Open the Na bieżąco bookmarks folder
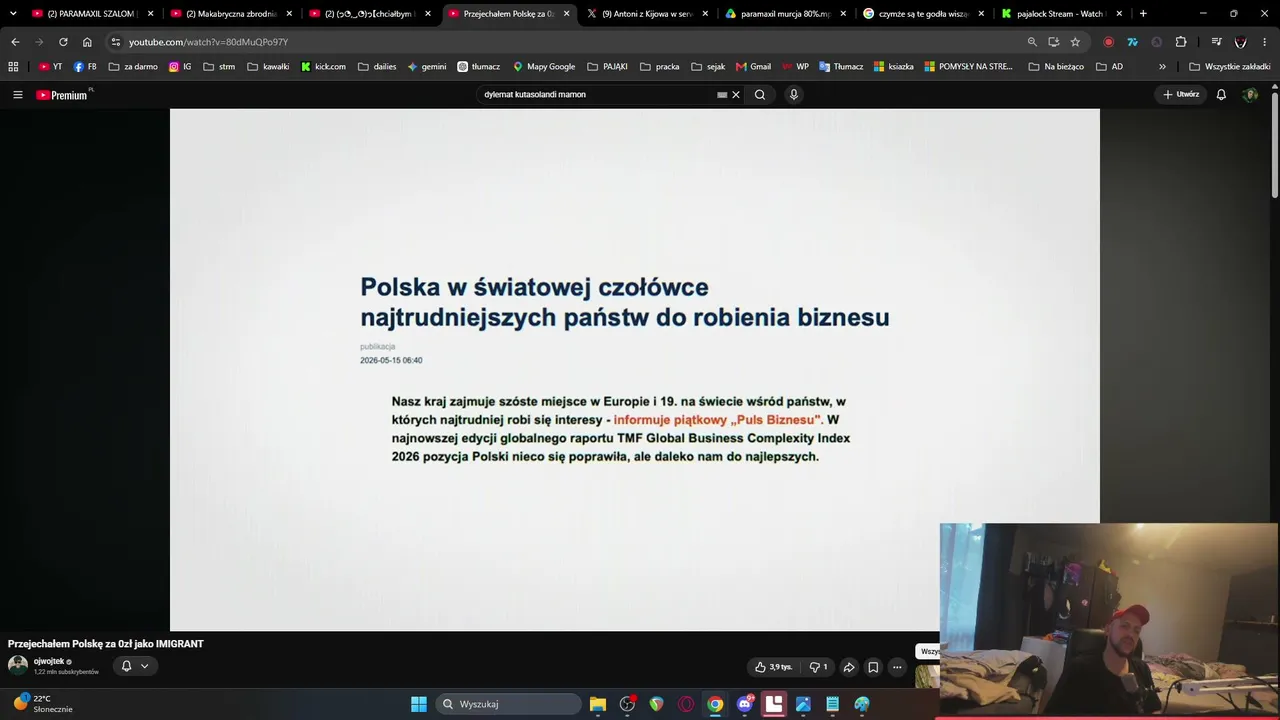Viewport: 1280px width, 720px height. [1055, 67]
